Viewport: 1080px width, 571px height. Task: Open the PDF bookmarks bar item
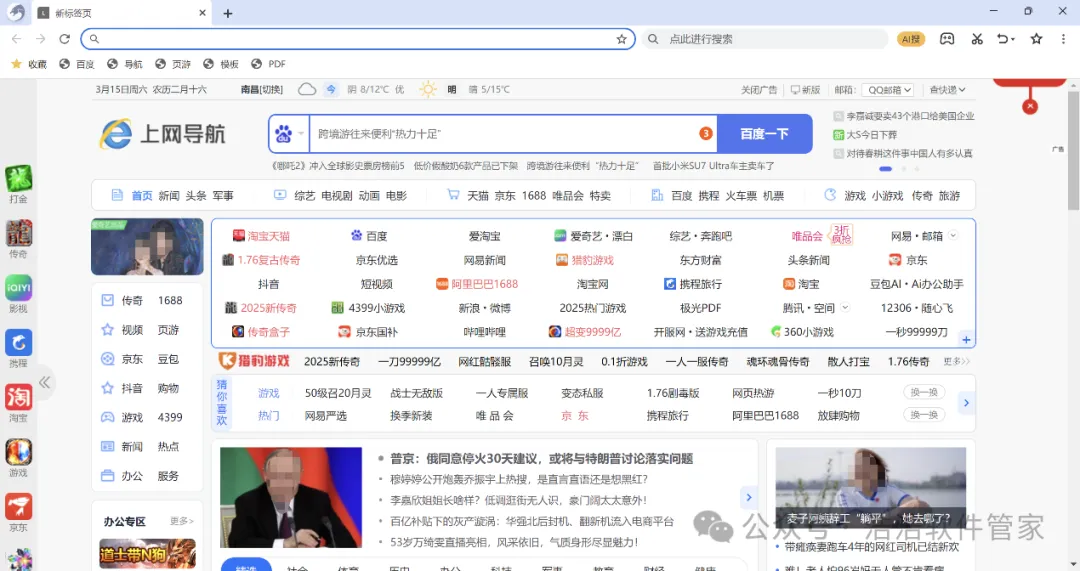(269, 64)
